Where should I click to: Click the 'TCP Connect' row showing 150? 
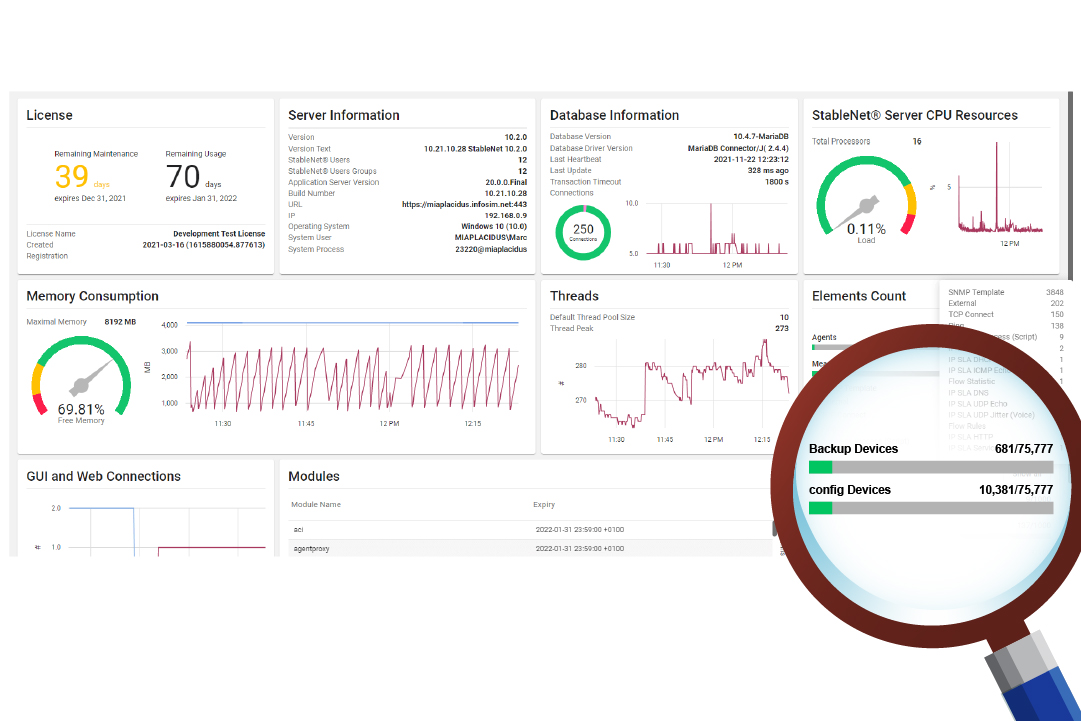1006,314
